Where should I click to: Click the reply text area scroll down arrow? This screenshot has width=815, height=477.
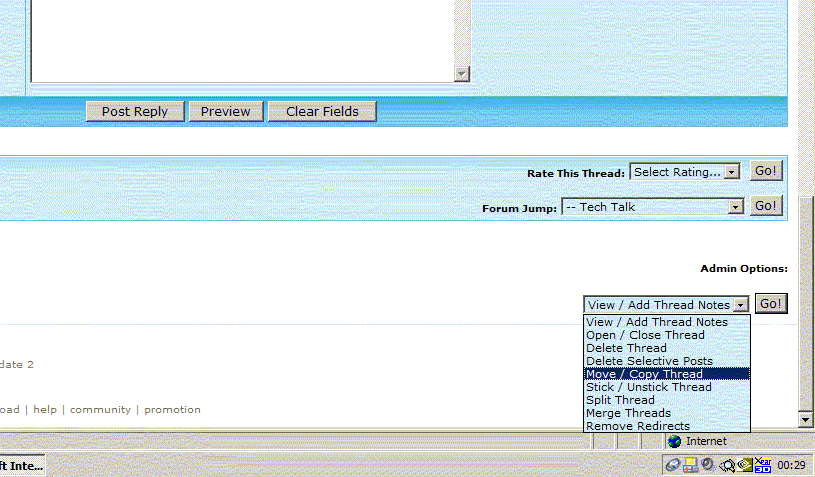point(461,73)
